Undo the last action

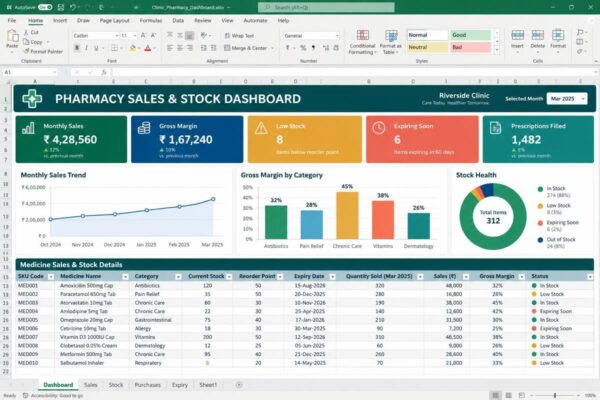tap(73, 7)
